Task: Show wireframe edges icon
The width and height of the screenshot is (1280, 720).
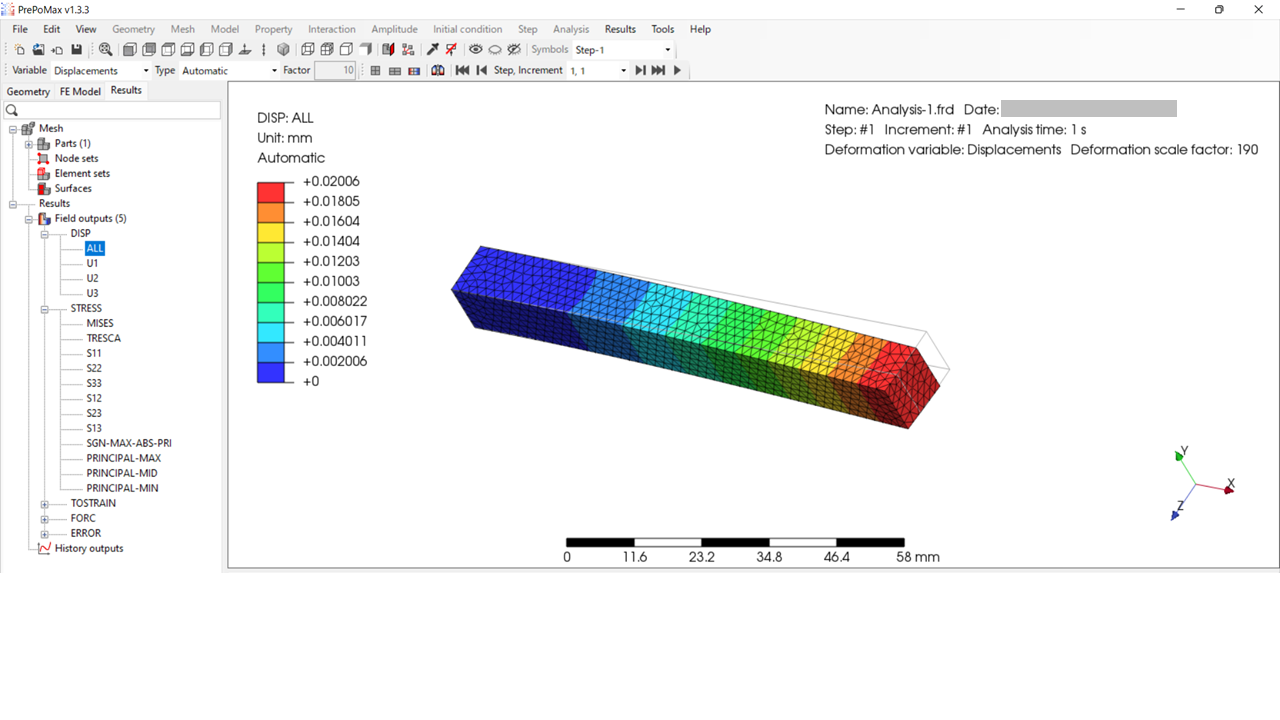Action: coord(308,49)
